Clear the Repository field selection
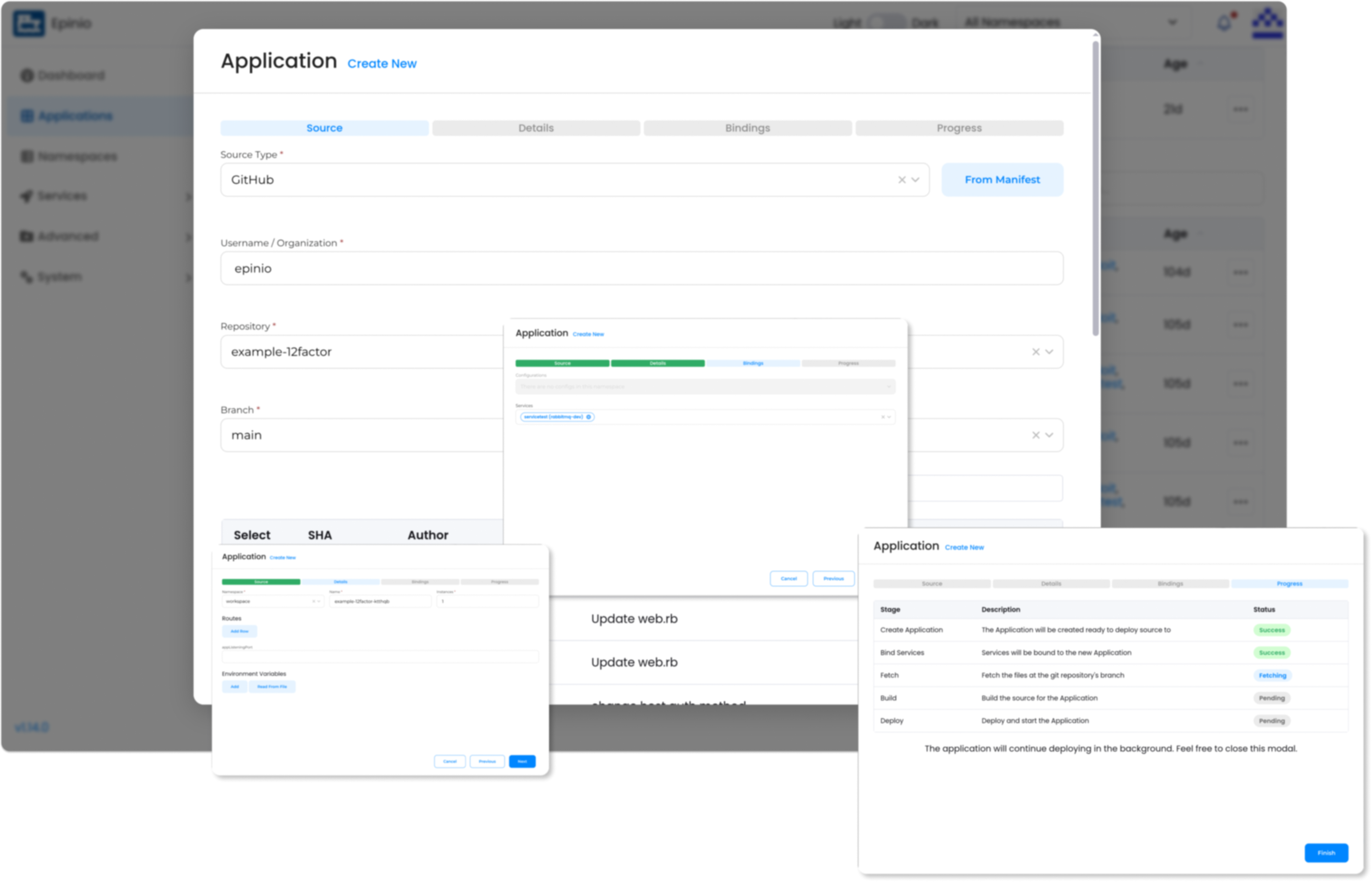 [1035, 352]
